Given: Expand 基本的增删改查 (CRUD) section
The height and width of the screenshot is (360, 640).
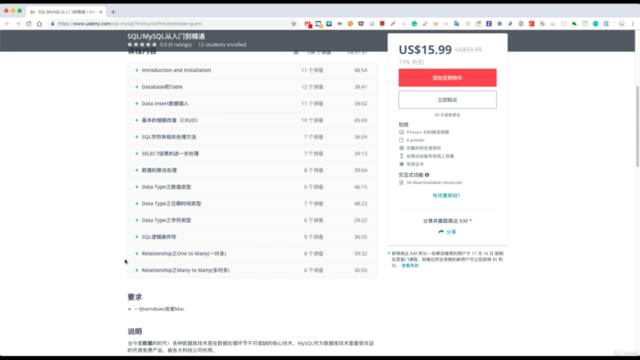Looking at the screenshot, I should point(252,120).
